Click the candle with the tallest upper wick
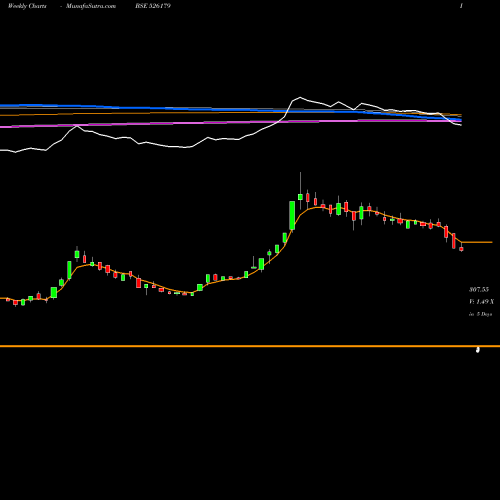Viewport: 500px width, 500px height. (x=300, y=197)
